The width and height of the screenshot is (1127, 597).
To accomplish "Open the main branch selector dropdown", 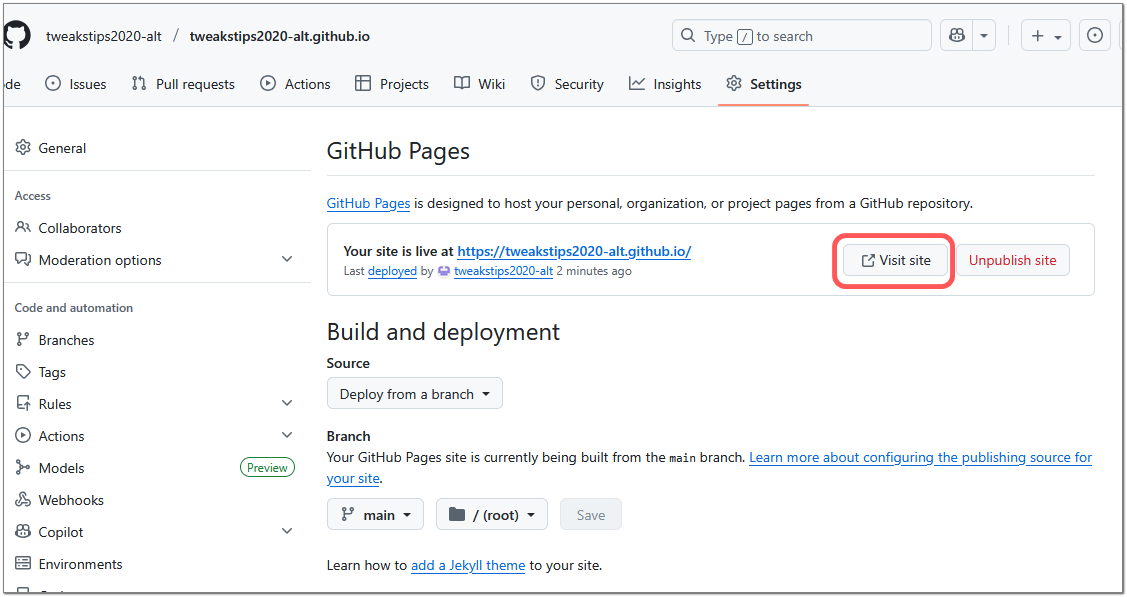I will (375, 514).
